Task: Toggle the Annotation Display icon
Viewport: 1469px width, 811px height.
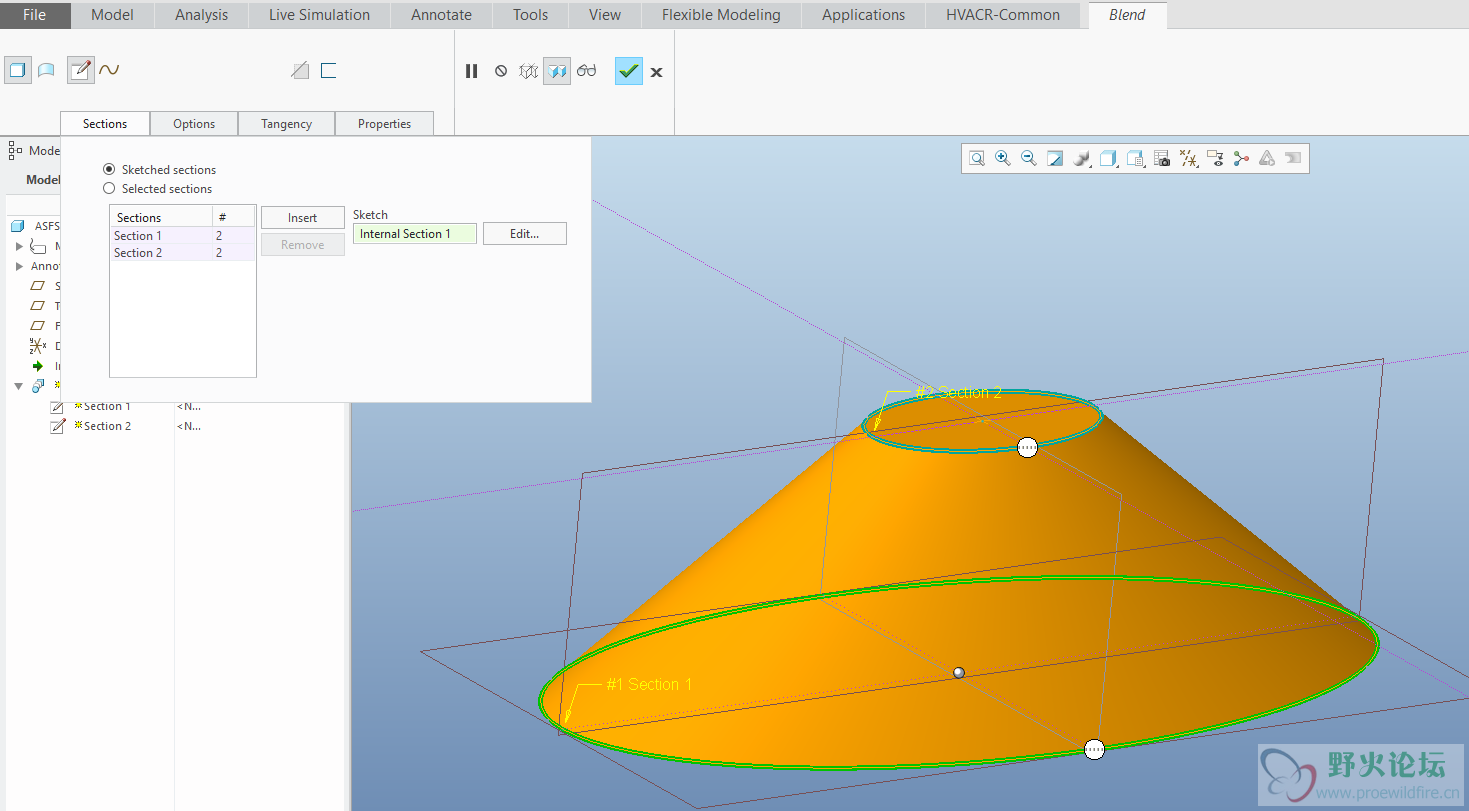Action: click(1215, 158)
